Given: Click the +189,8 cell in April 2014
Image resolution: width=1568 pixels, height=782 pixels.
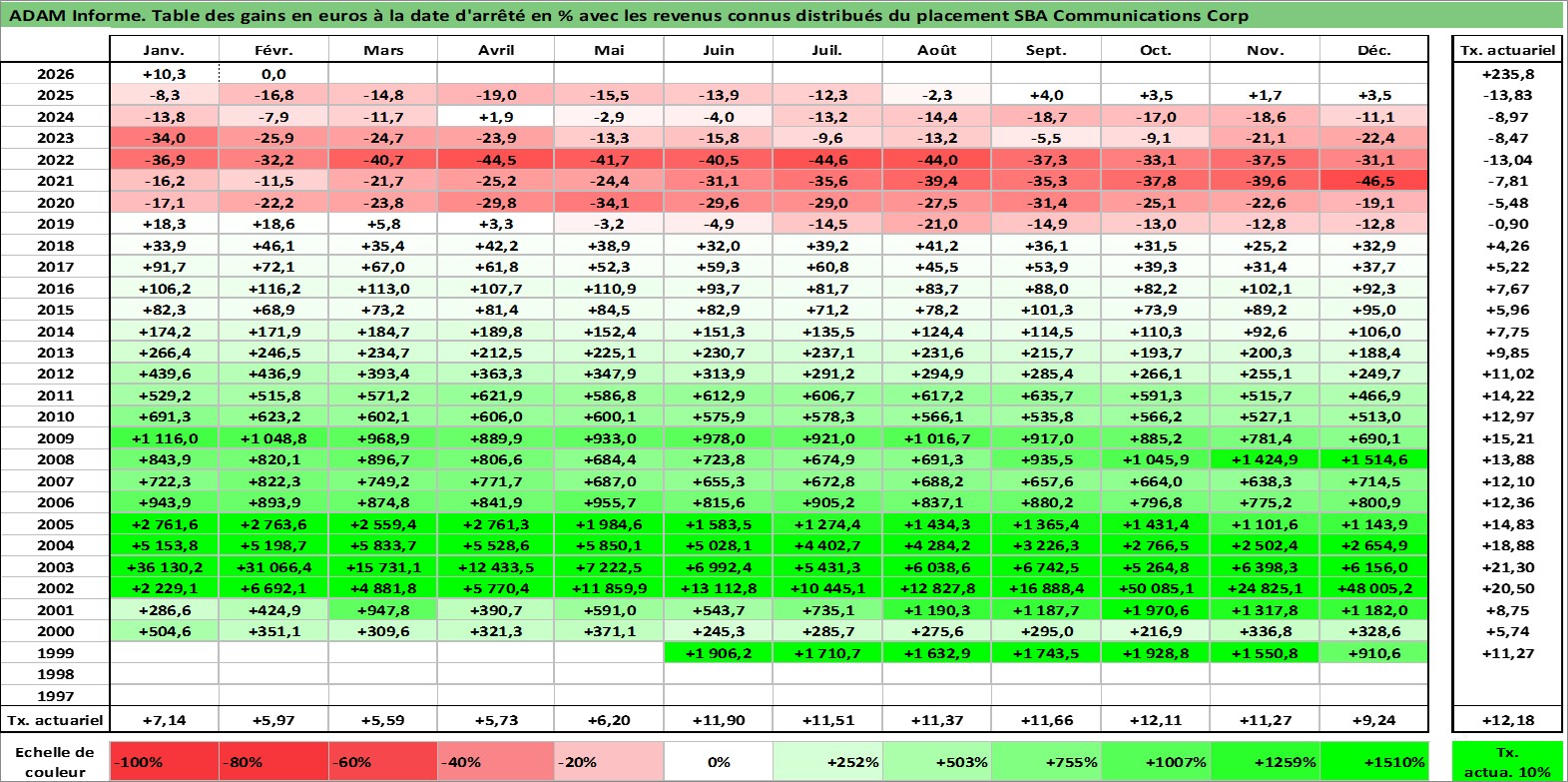Looking at the screenshot, I should coord(496,332).
